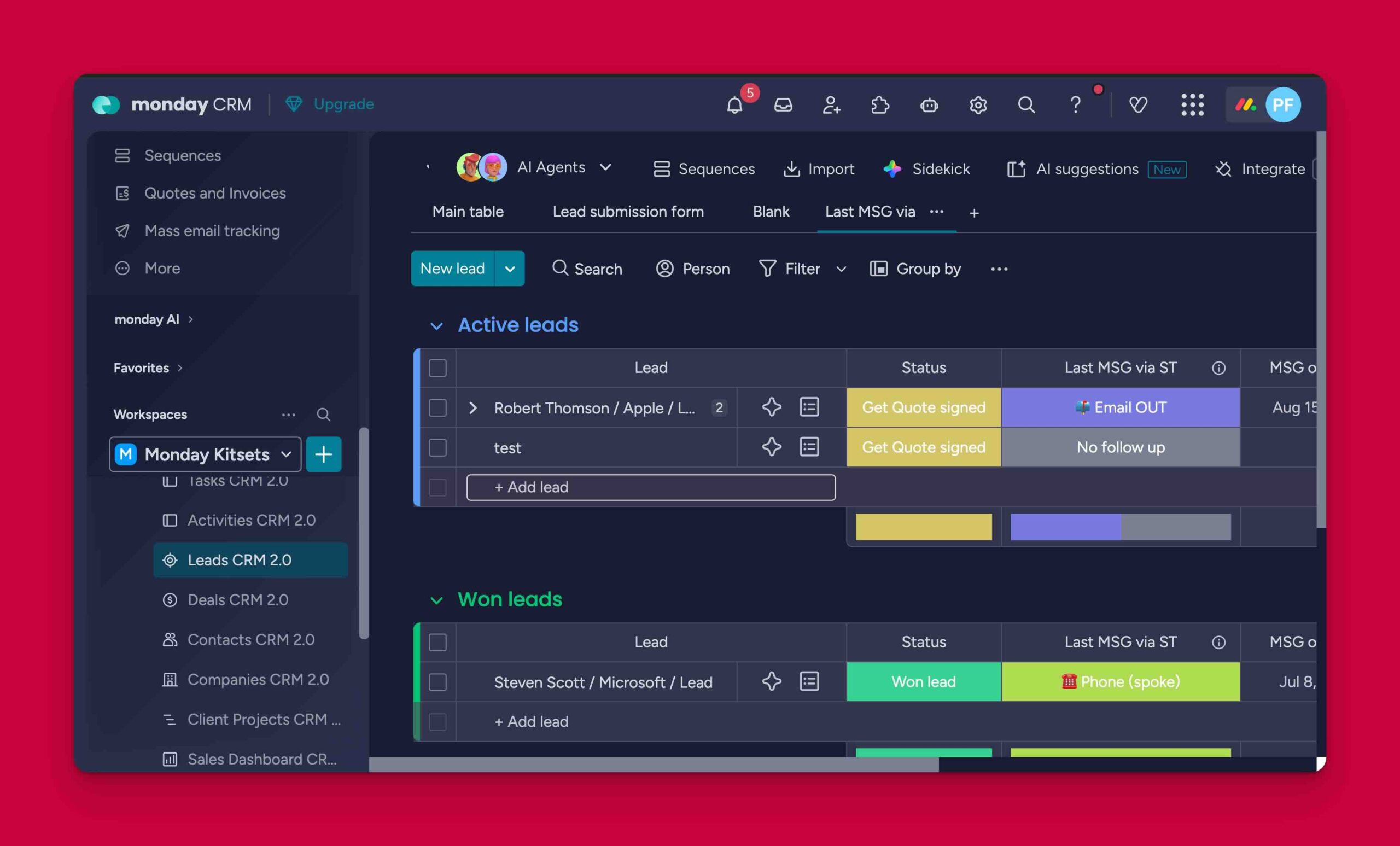
Task: Click the Email OUT status cell
Action: (x=1120, y=407)
